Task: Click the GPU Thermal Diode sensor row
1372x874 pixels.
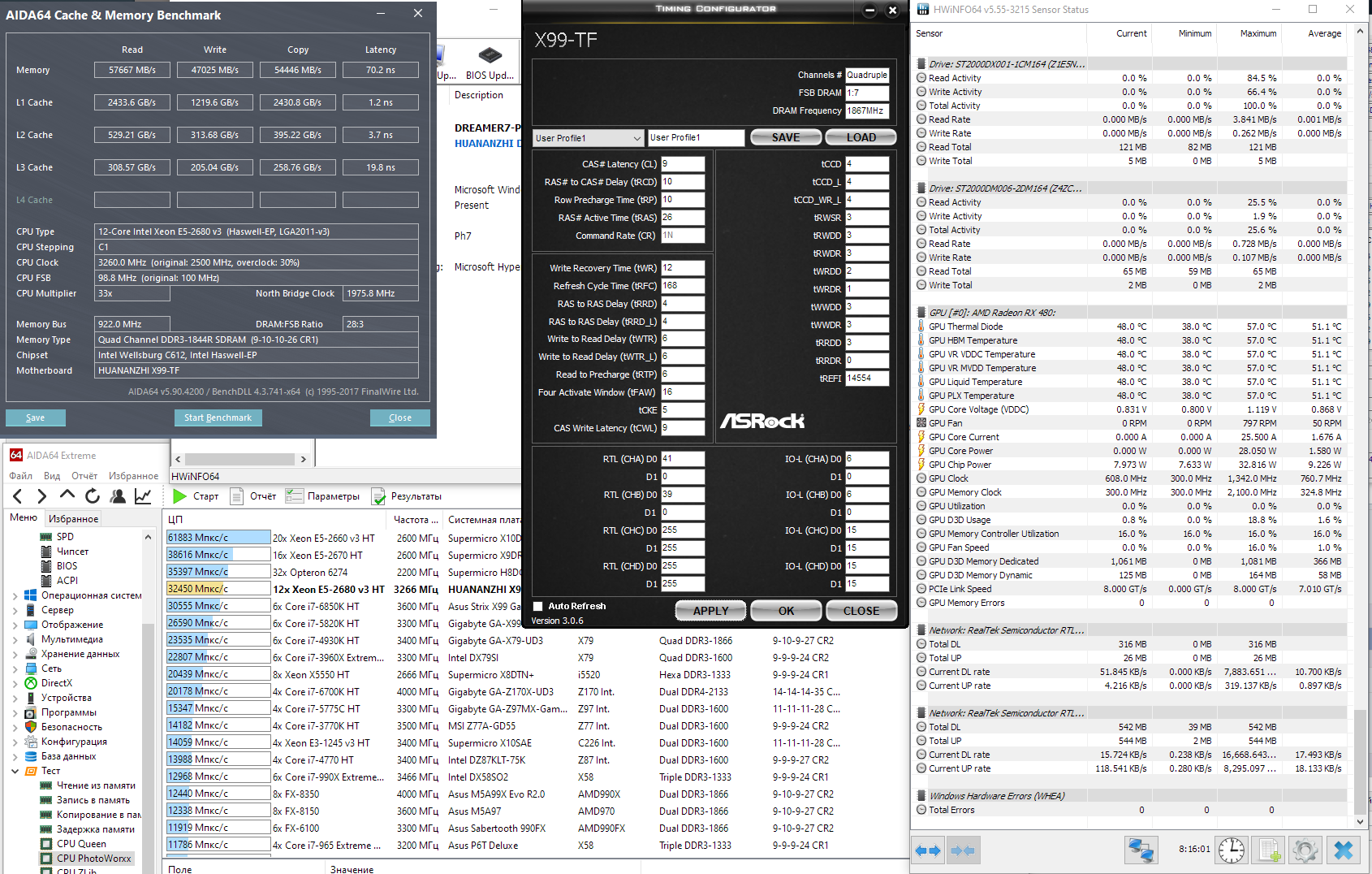Action: point(1132,327)
